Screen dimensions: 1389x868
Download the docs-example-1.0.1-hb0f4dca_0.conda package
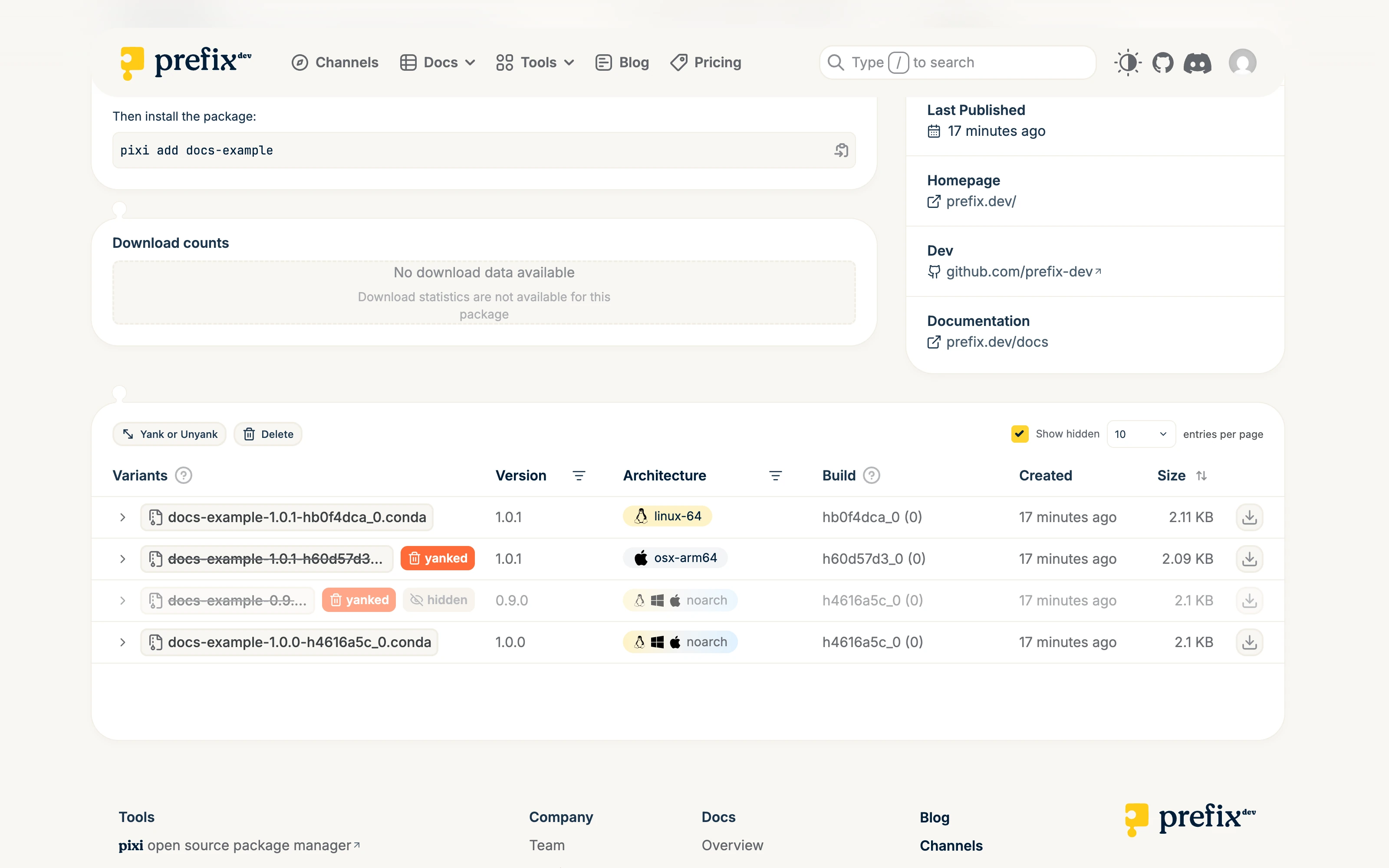pyautogui.click(x=1250, y=517)
